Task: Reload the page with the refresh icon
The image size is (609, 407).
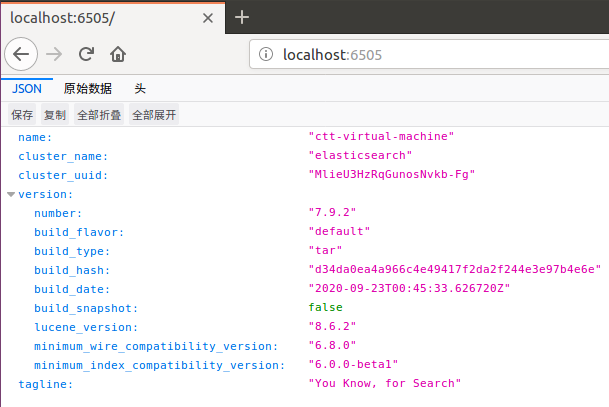Action: point(86,54)
